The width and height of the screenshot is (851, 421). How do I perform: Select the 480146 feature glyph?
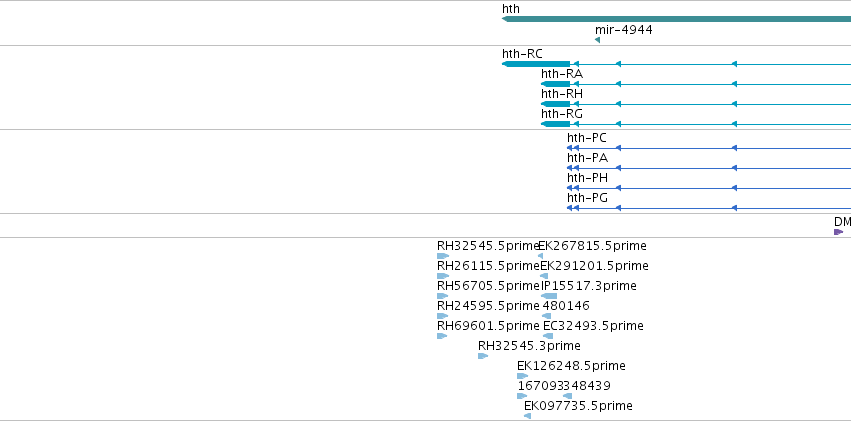click(x=547, y=316)
